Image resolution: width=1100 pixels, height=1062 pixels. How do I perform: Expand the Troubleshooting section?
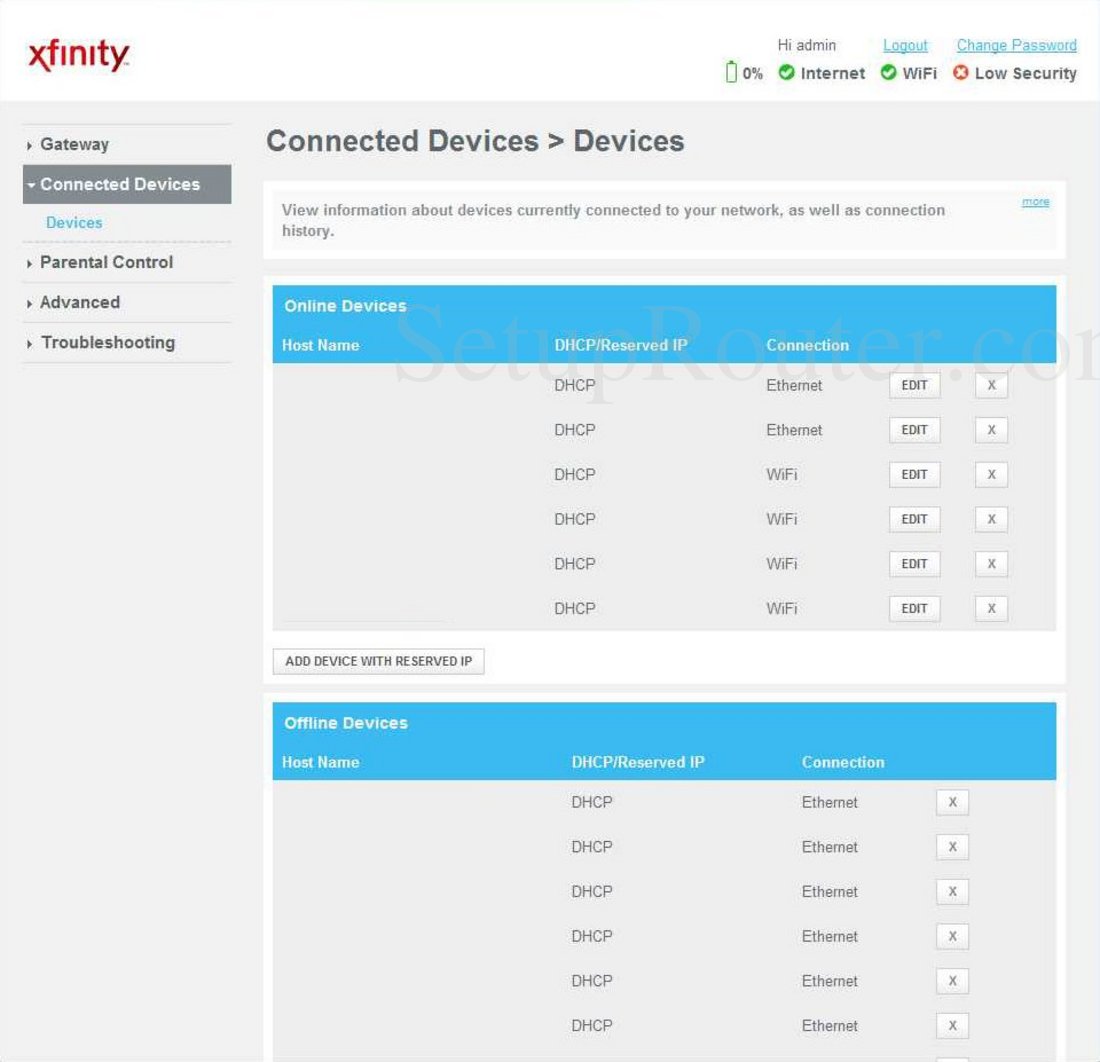(107, 342)
